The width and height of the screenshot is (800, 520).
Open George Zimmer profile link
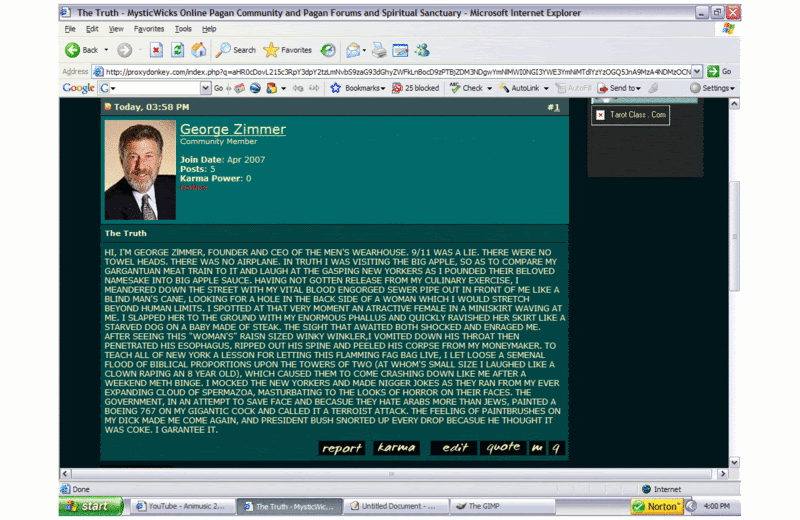click(x=233, y=130)
